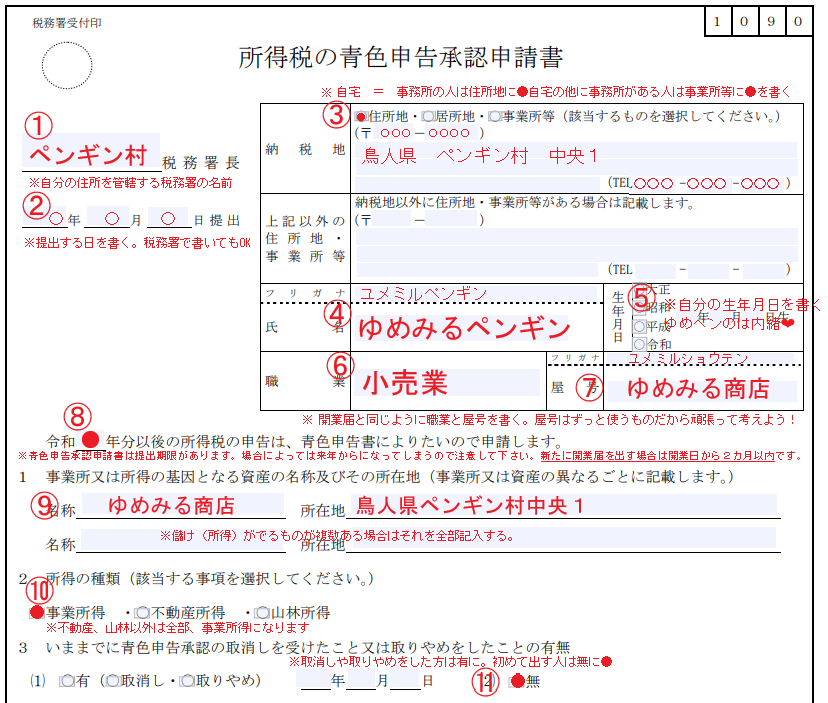Select the 有 radio button
The image size is (828, 703).
(x=67, y=681)
